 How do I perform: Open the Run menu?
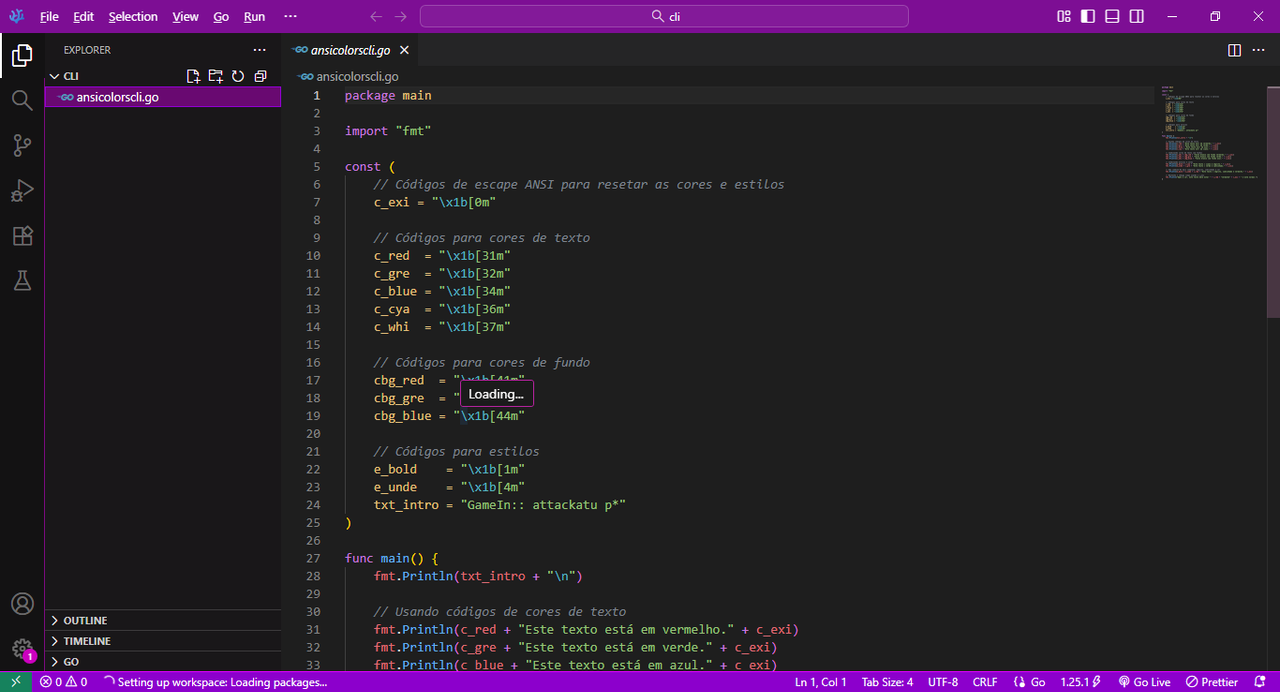point(254,17)
